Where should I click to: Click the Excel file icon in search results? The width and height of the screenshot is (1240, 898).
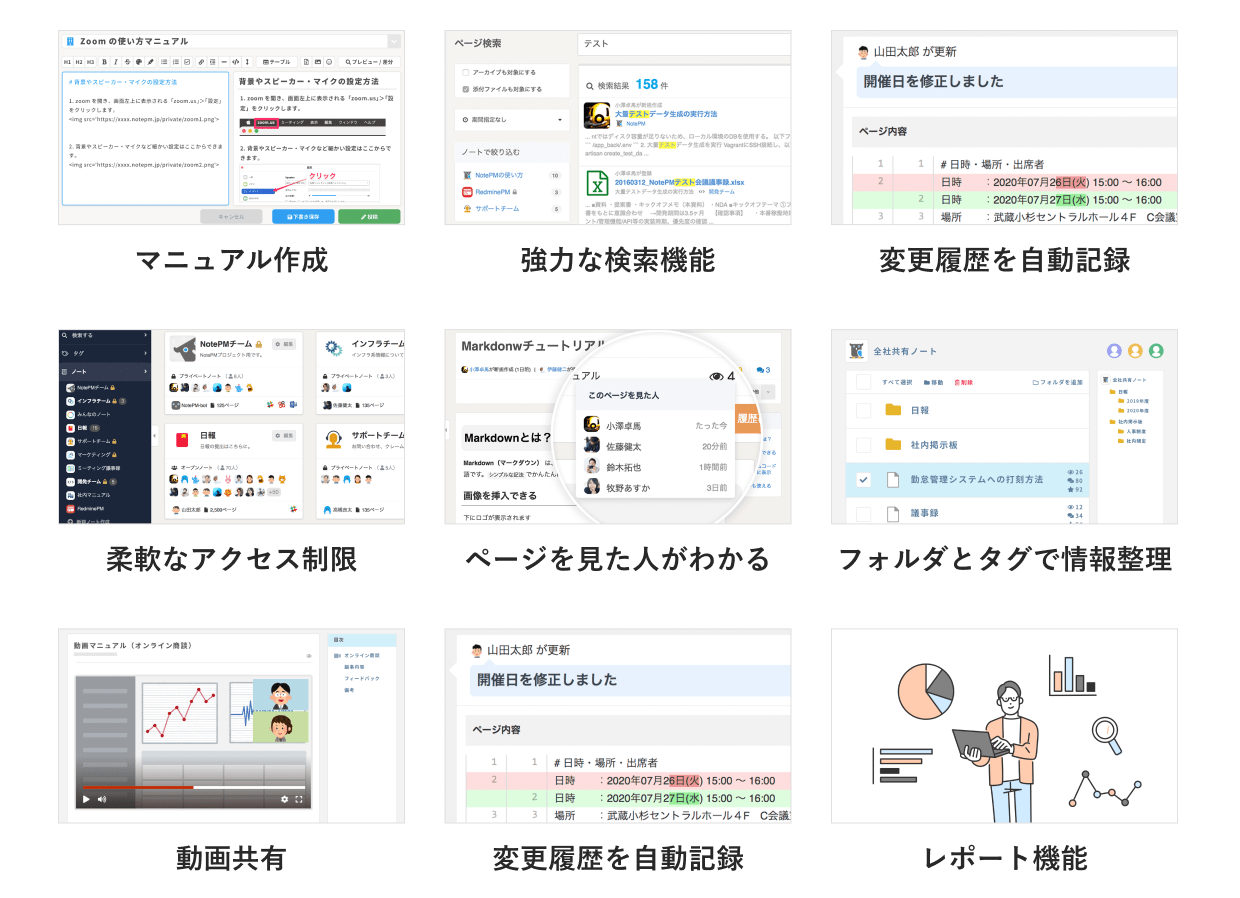597,184
